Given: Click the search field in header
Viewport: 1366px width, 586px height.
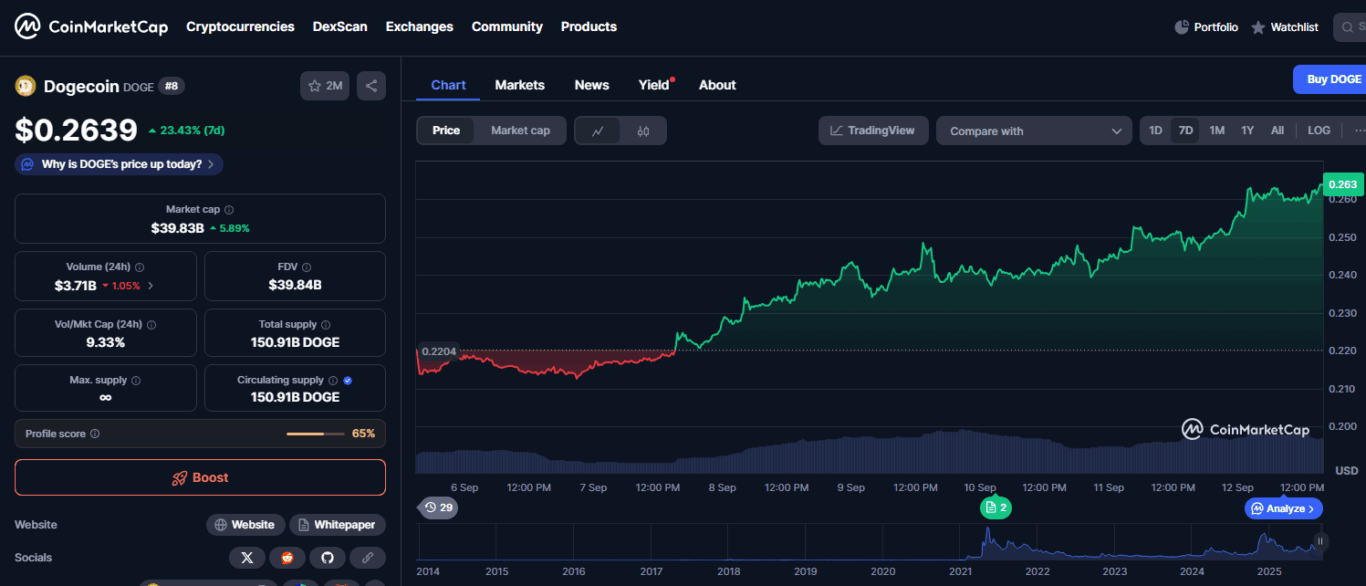Looking at the screenshot, I should tap(1350, 27).
